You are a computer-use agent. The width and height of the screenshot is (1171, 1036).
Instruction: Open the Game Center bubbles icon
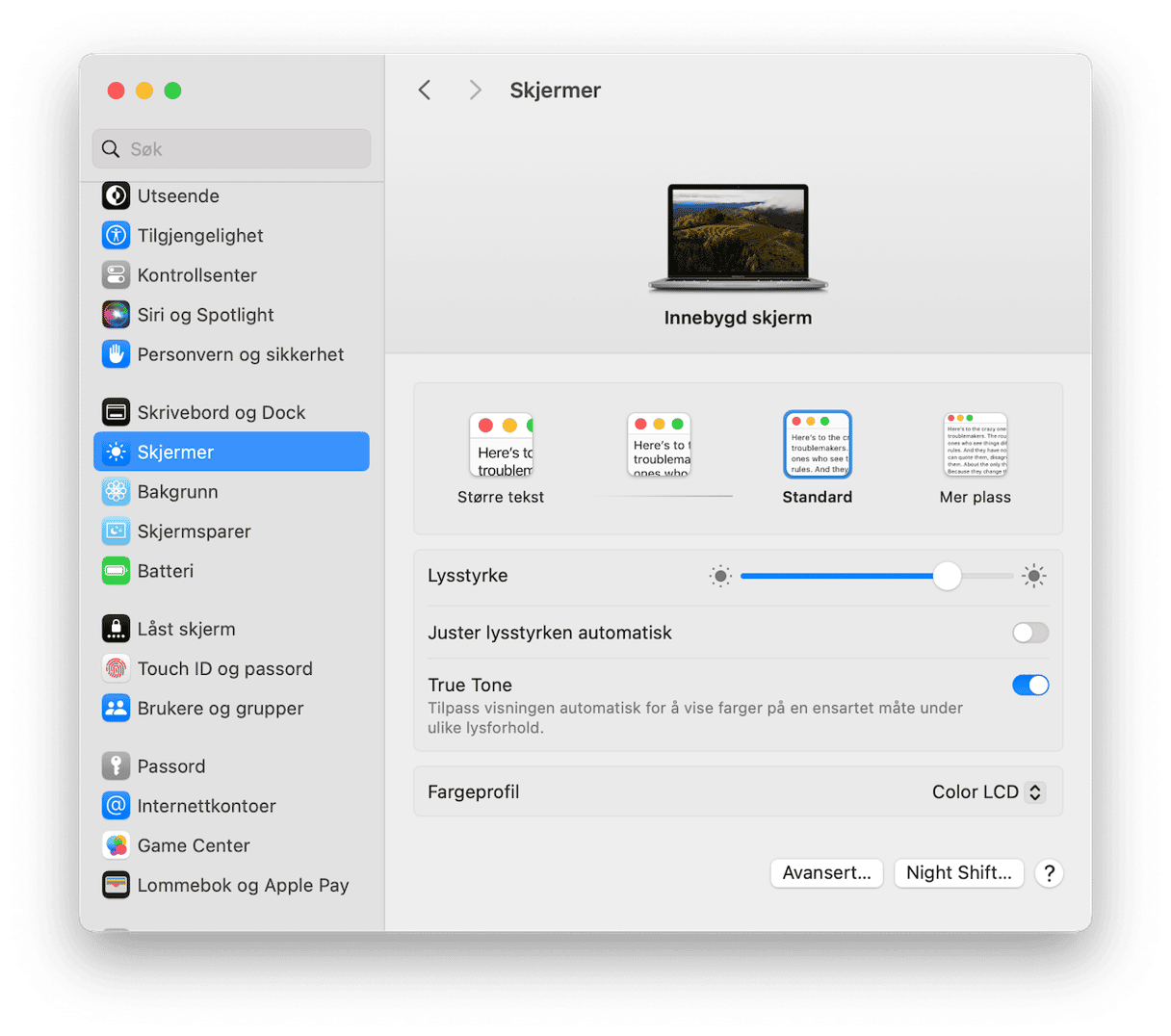click(x=116, y=845)
